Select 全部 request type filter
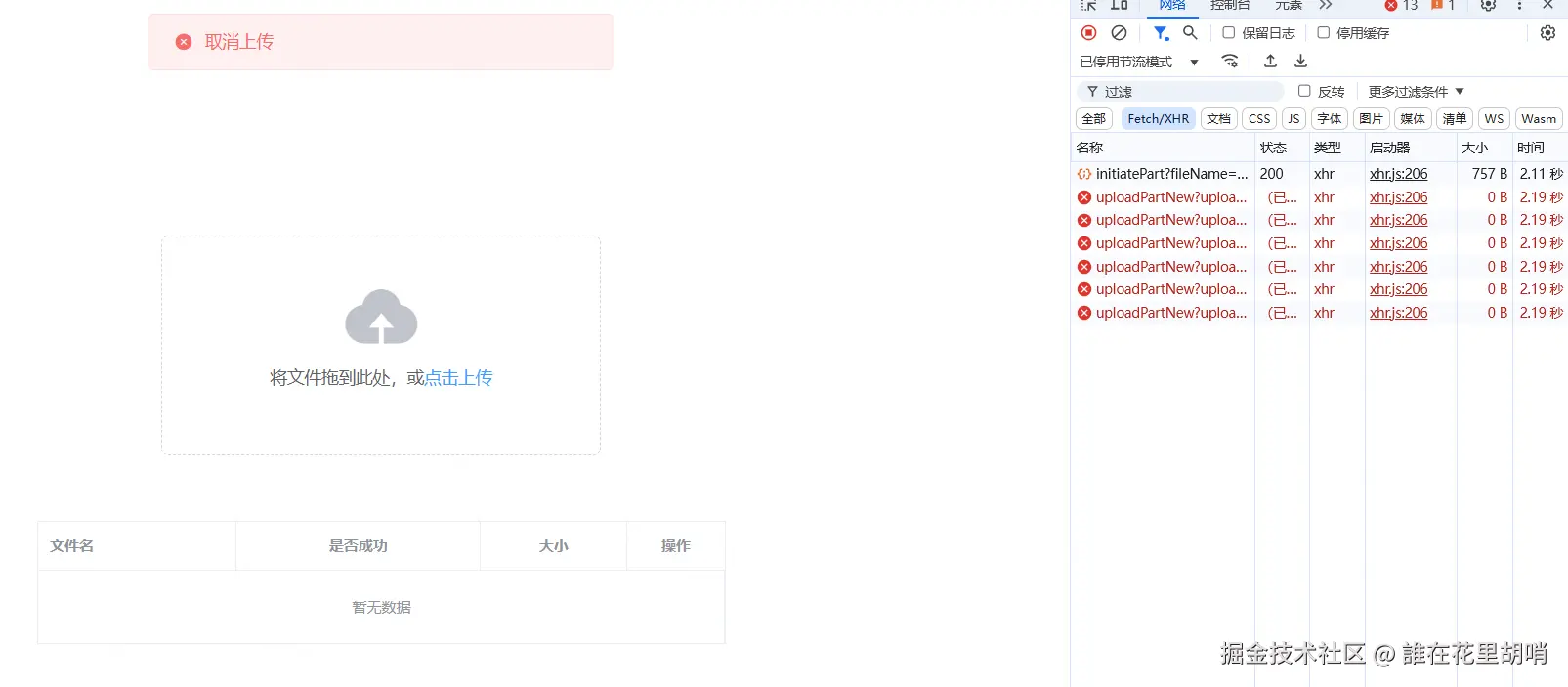Image resolution: width=1568 pixels, height=687 pixels. 1094,119
